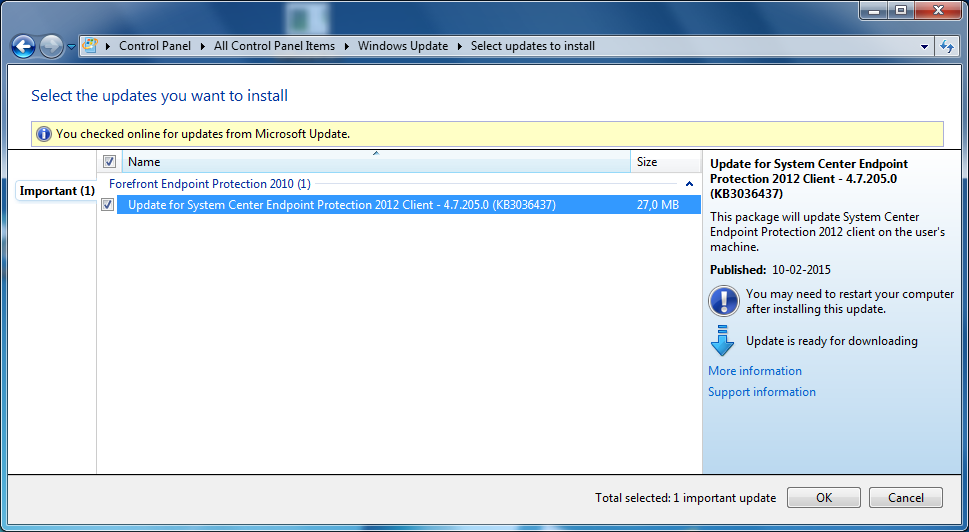The height and width of the screenshot is (532, 969).
Task: Click the restart warning exclamation icon
Action: tap(723, 302)
